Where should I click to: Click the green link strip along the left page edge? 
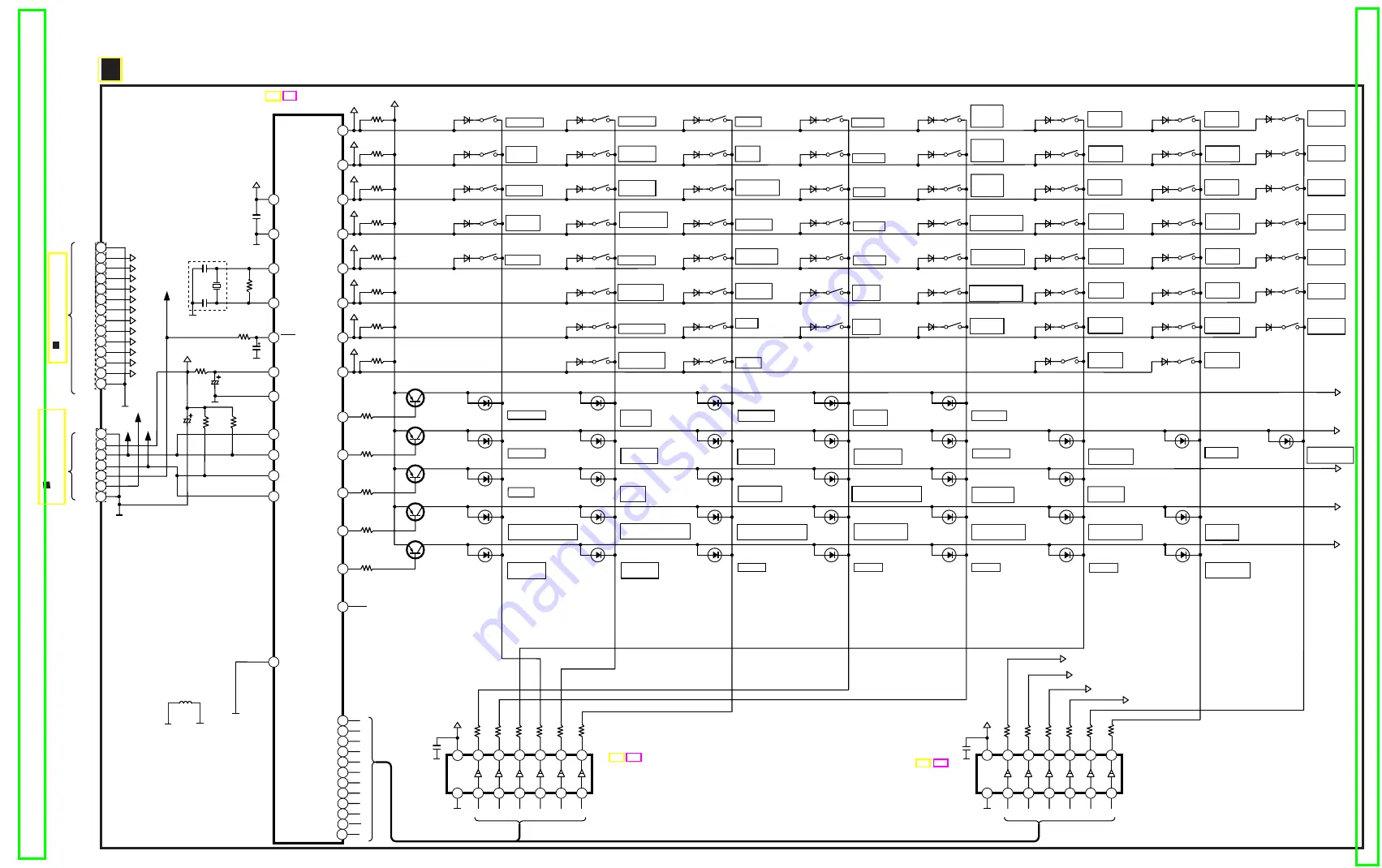pyautogui.click(x=32, y=434)
